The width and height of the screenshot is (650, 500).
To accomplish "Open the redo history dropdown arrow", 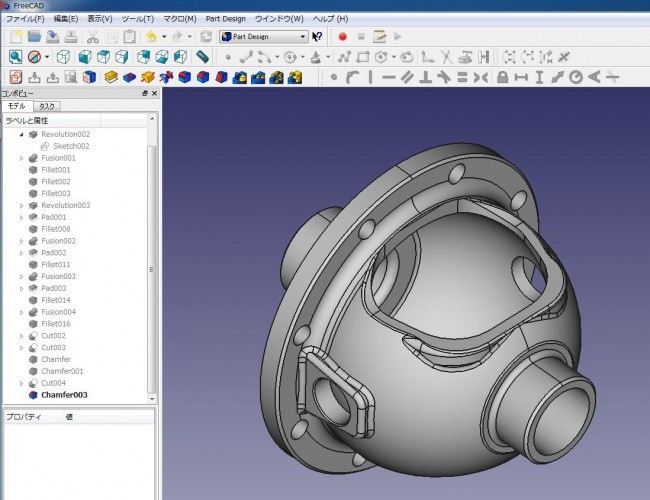I will [189, 37].
